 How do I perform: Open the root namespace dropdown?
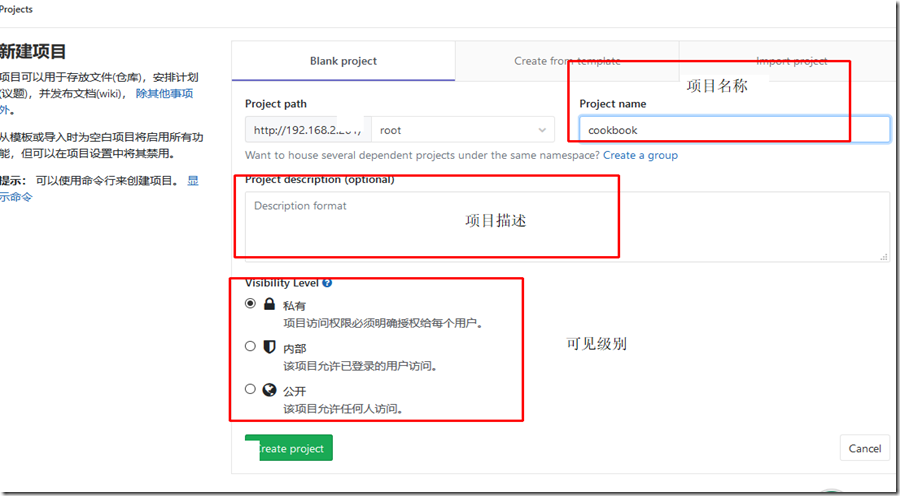click(x=463, y=130)
